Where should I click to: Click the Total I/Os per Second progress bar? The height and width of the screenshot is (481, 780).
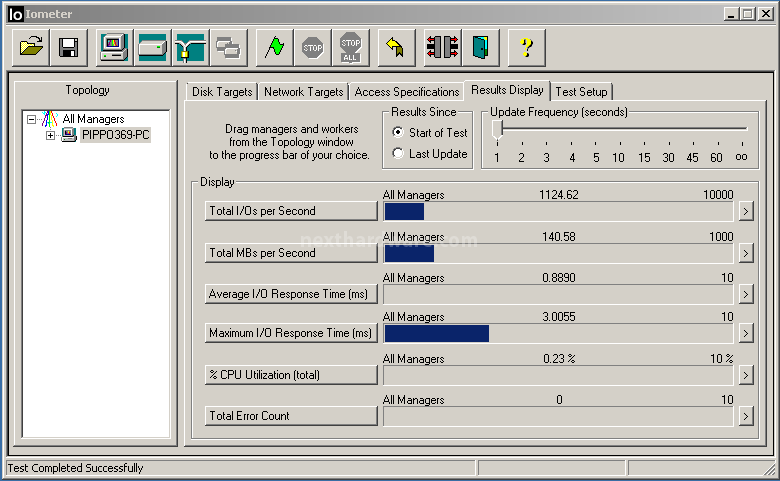558,211
